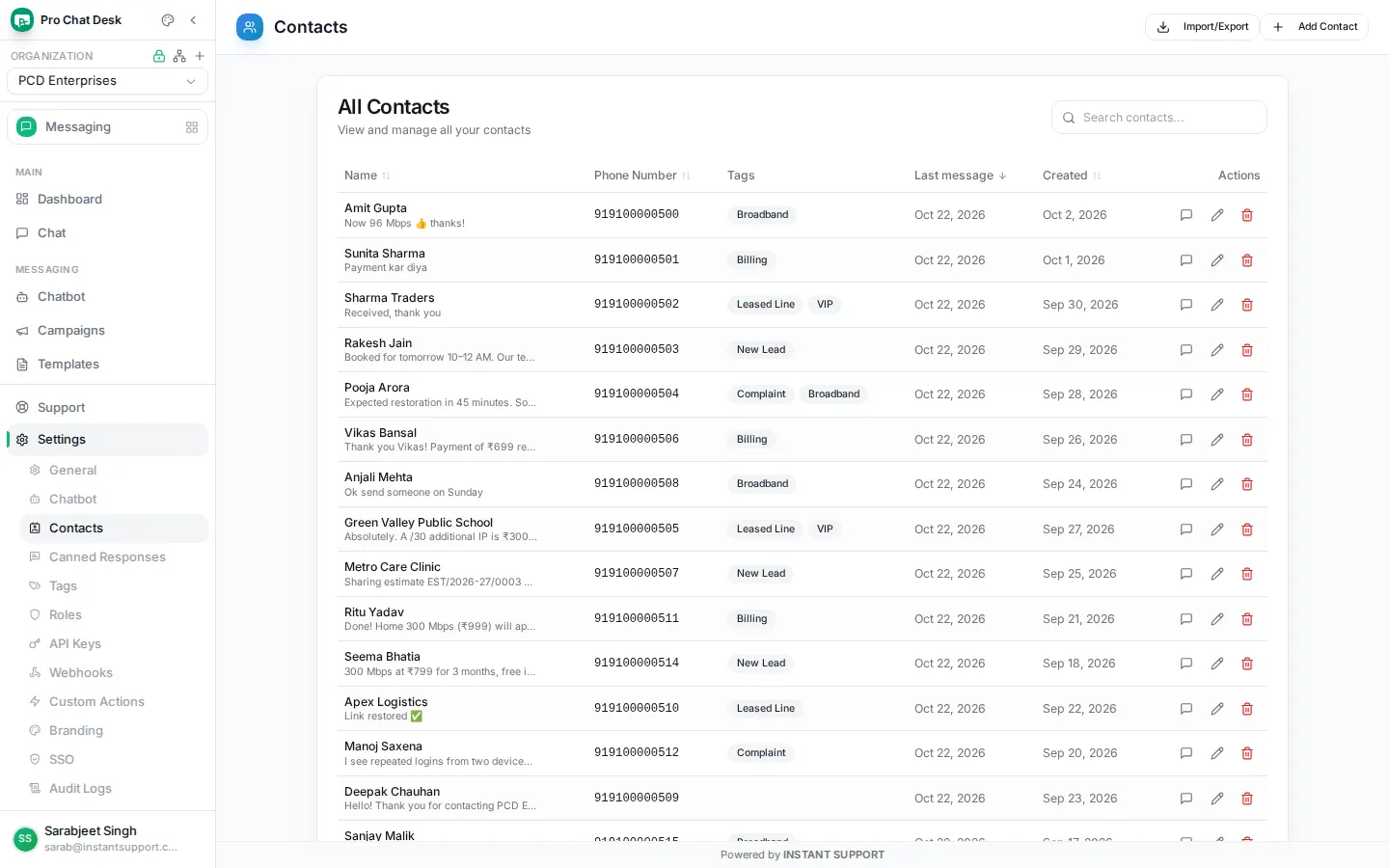Screen dimensions: 1389x868
Task: Open chat for Rakesh Jain row
Action: pyautogui.click(x=1186, y=350)
